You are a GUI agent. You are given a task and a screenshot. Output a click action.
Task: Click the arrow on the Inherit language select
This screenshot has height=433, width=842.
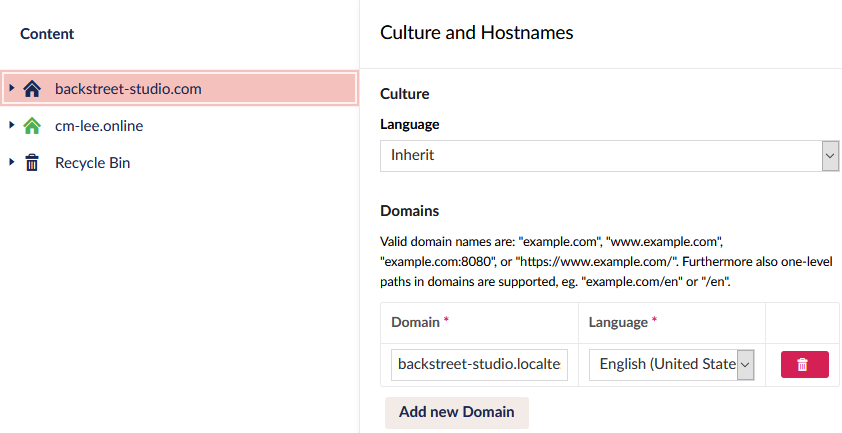(829, 156)
